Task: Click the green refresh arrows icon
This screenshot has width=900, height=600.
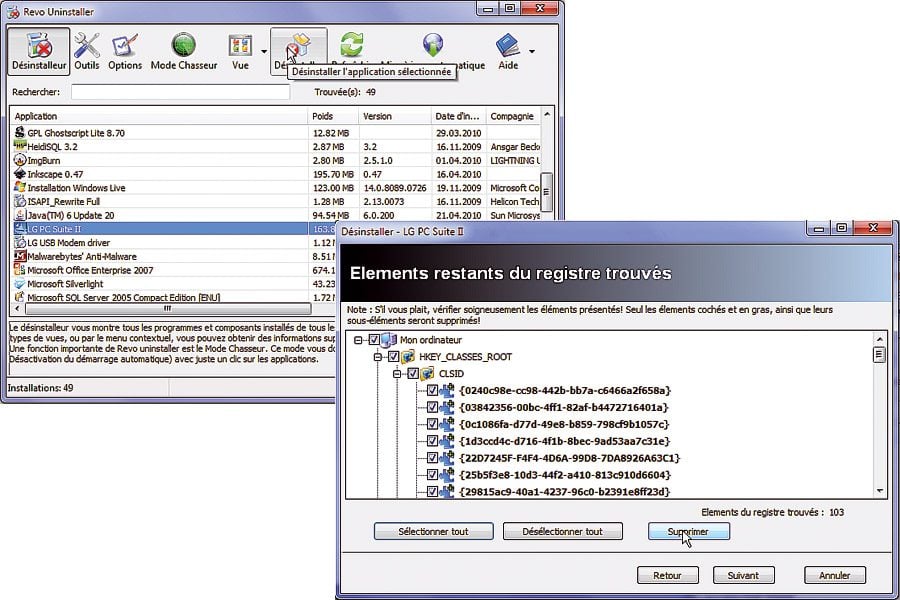Action: click(351, 45)
